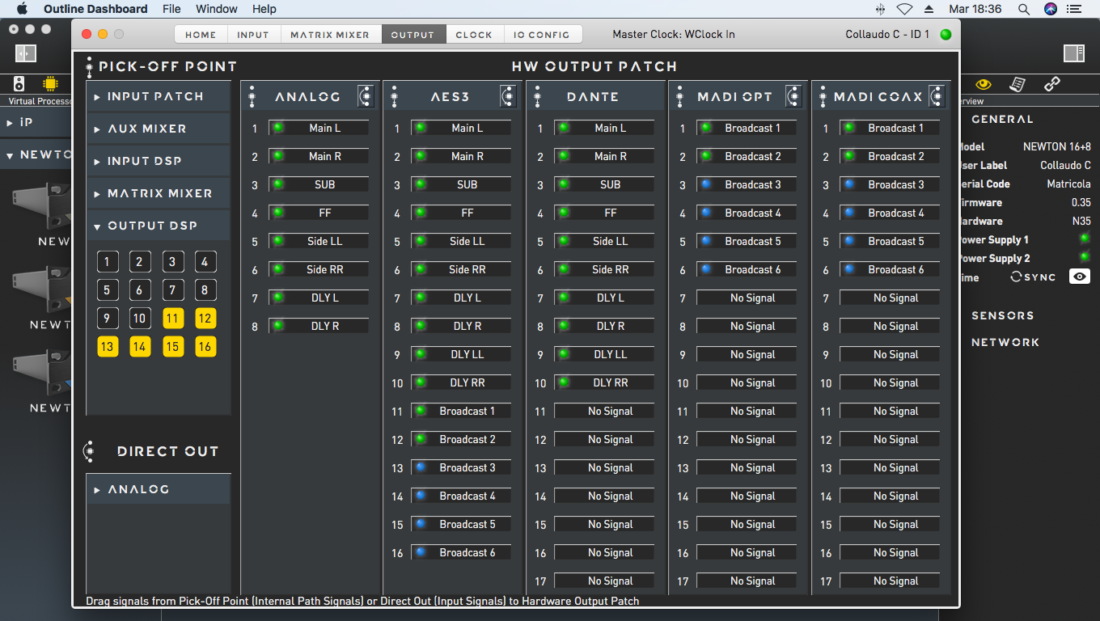Screen dimensions: 1100x621
Task: Select AES3 output 11 Broadcast 1 slot
Action: click(x=461, y=411)
